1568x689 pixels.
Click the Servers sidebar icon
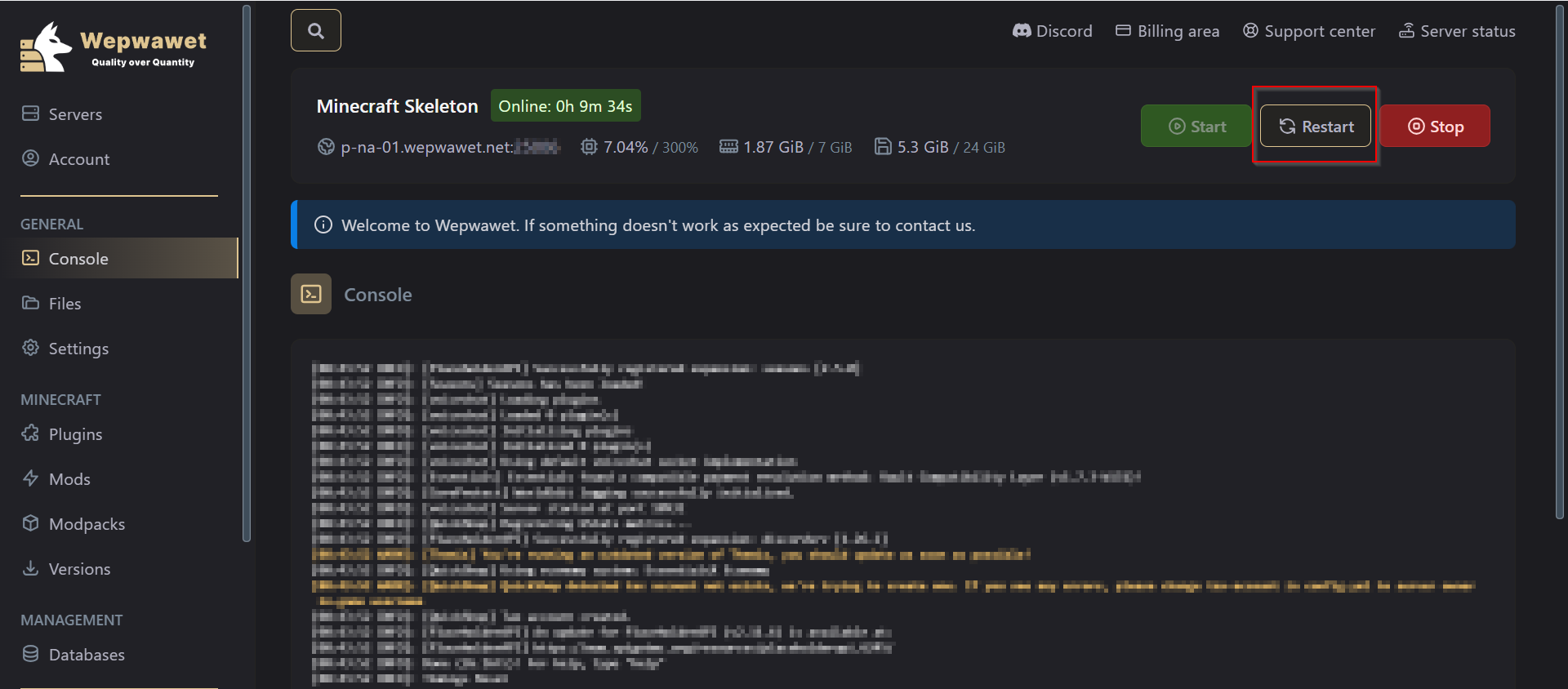[30, 113]
